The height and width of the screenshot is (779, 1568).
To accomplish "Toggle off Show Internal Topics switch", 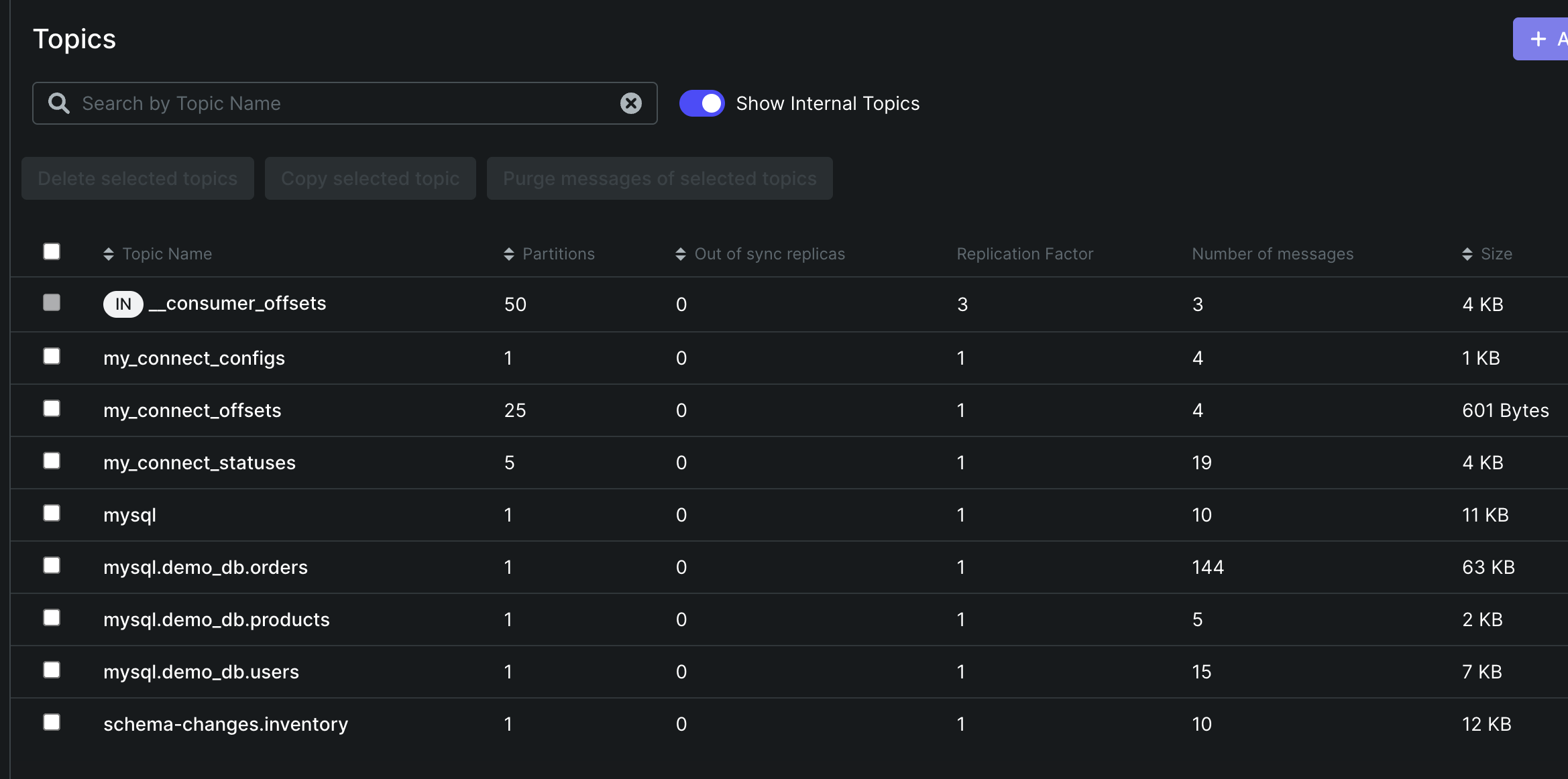I will [702, 103].
